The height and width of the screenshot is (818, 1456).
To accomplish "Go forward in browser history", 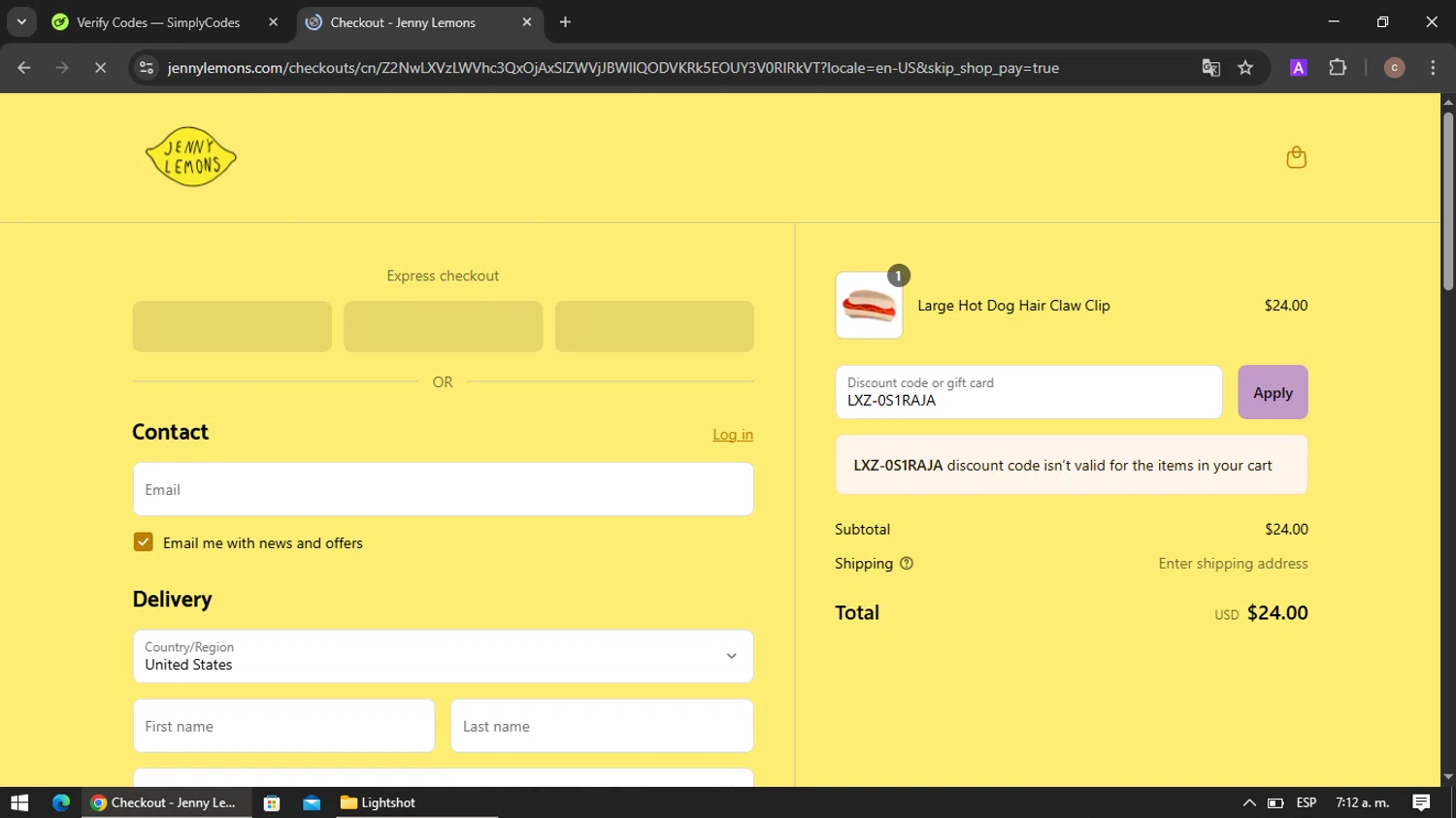I will click(62, 68).
